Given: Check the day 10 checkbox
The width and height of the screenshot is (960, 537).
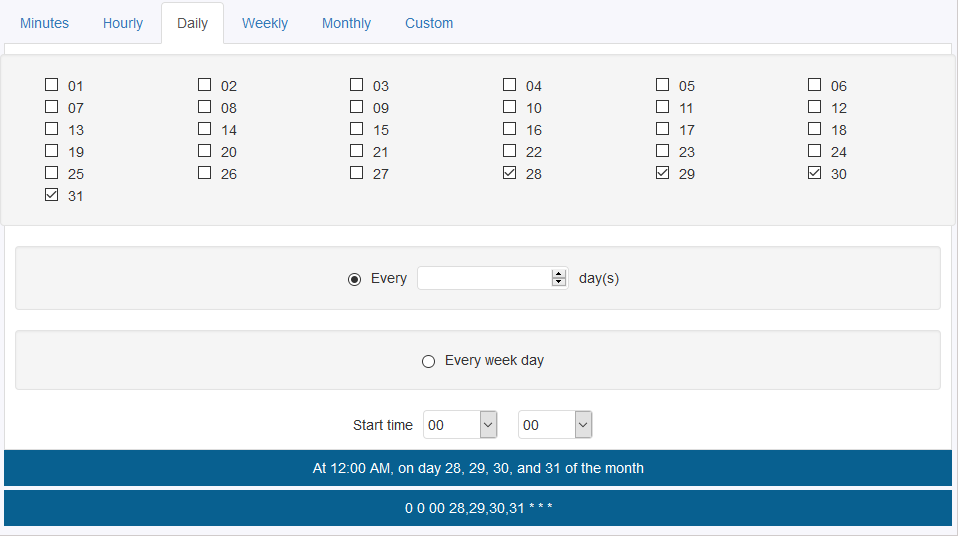Looking at the screenshot, I should [x=509, y=107].
